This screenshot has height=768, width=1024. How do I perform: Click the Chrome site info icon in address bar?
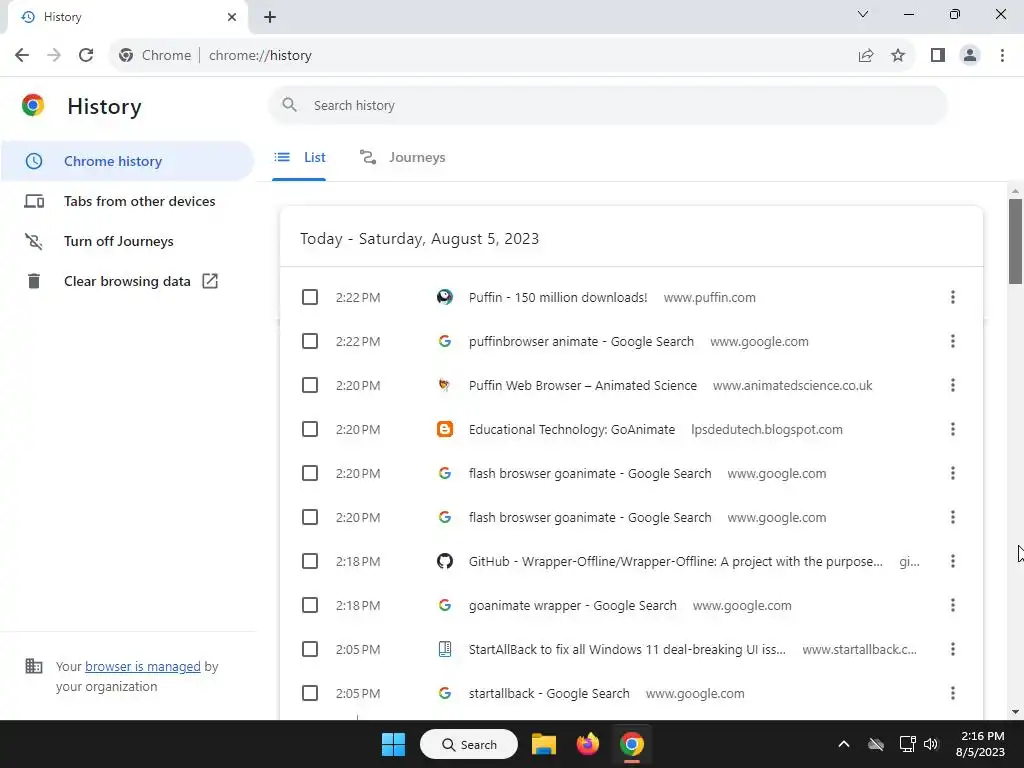(x=126, y=56)
